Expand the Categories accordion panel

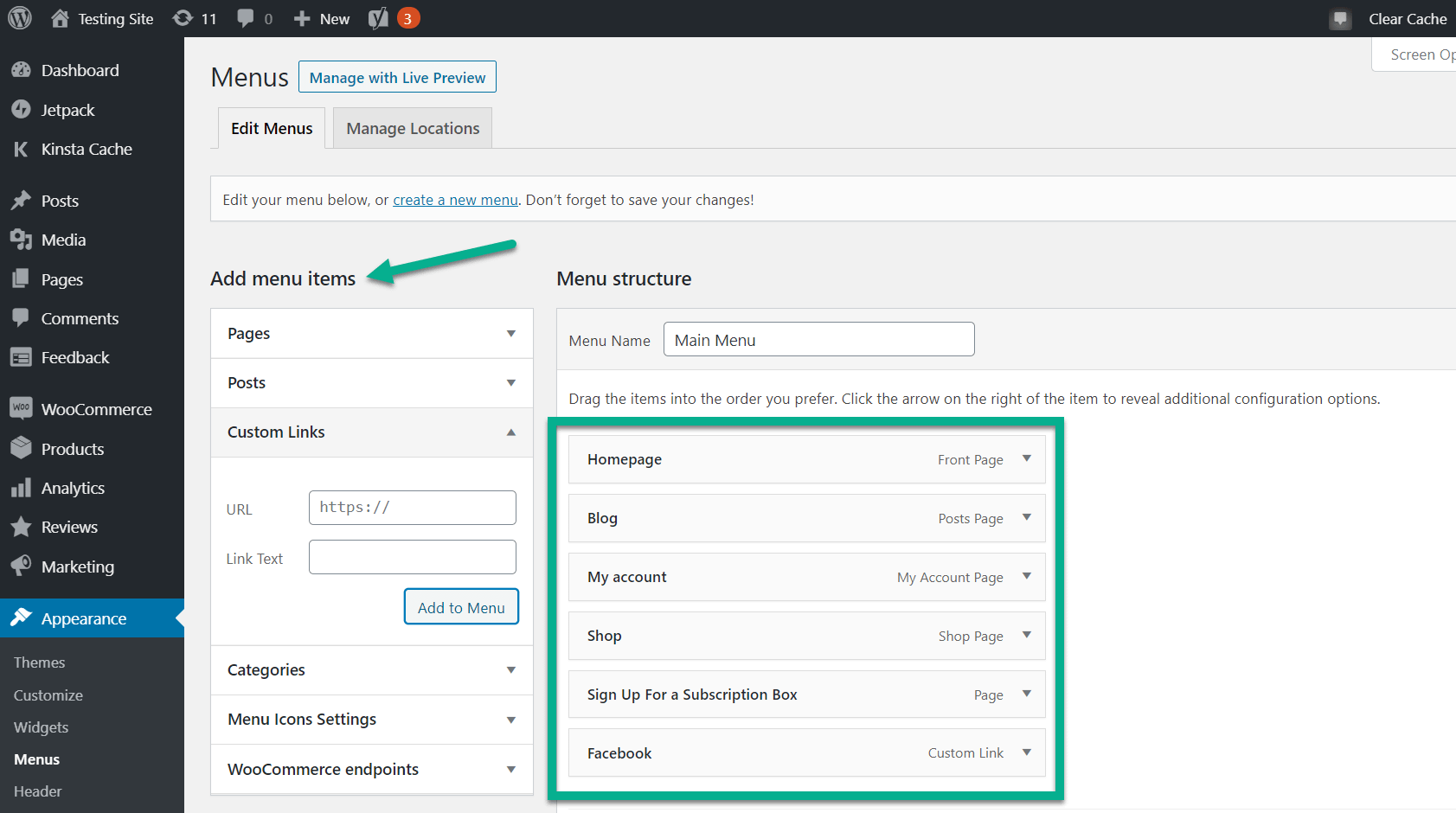pos(510,669)
